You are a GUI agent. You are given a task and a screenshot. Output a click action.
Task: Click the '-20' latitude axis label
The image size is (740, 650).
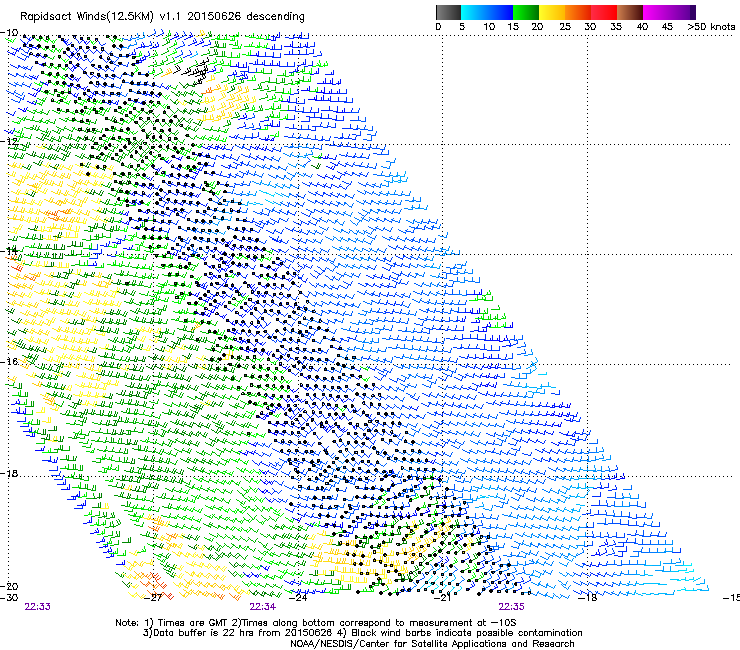click(9, 586)
